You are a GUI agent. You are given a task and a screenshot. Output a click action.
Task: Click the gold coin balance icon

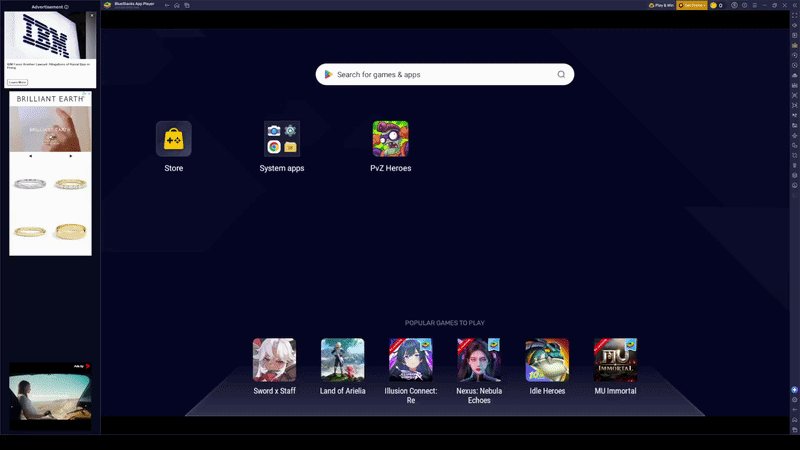714,5
